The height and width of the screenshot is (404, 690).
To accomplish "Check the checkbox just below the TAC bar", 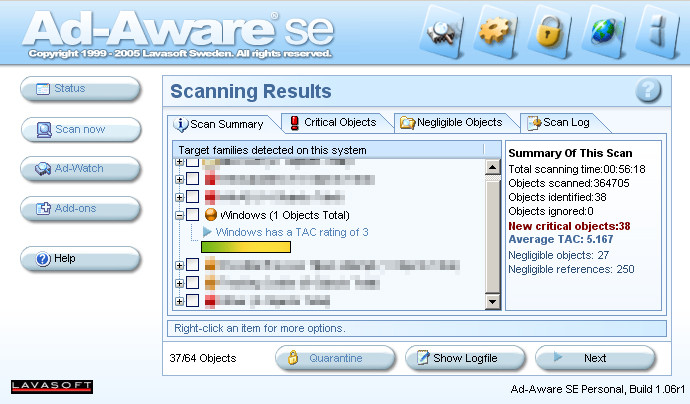I will (x=192, y=264).
